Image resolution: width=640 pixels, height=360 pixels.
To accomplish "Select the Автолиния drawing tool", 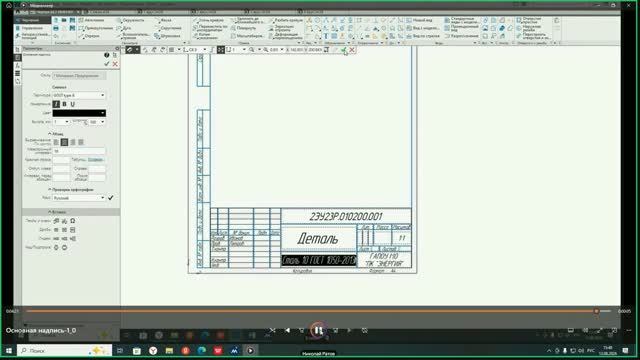I will [92, 20].
